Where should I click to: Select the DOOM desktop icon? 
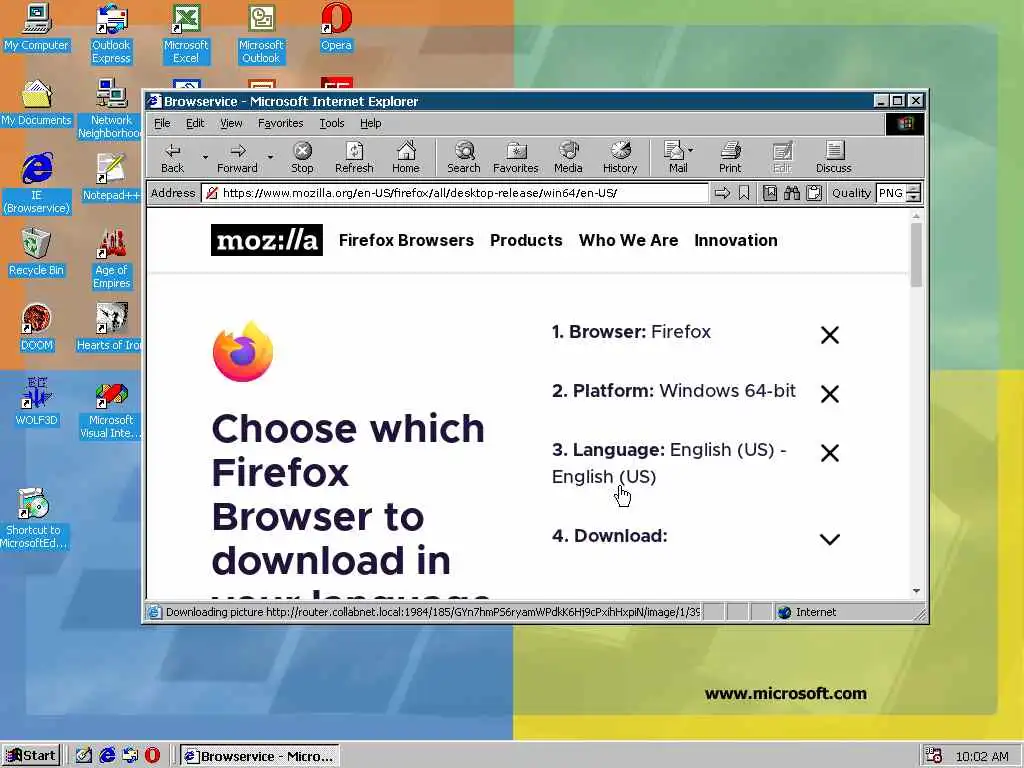(36, 328)
